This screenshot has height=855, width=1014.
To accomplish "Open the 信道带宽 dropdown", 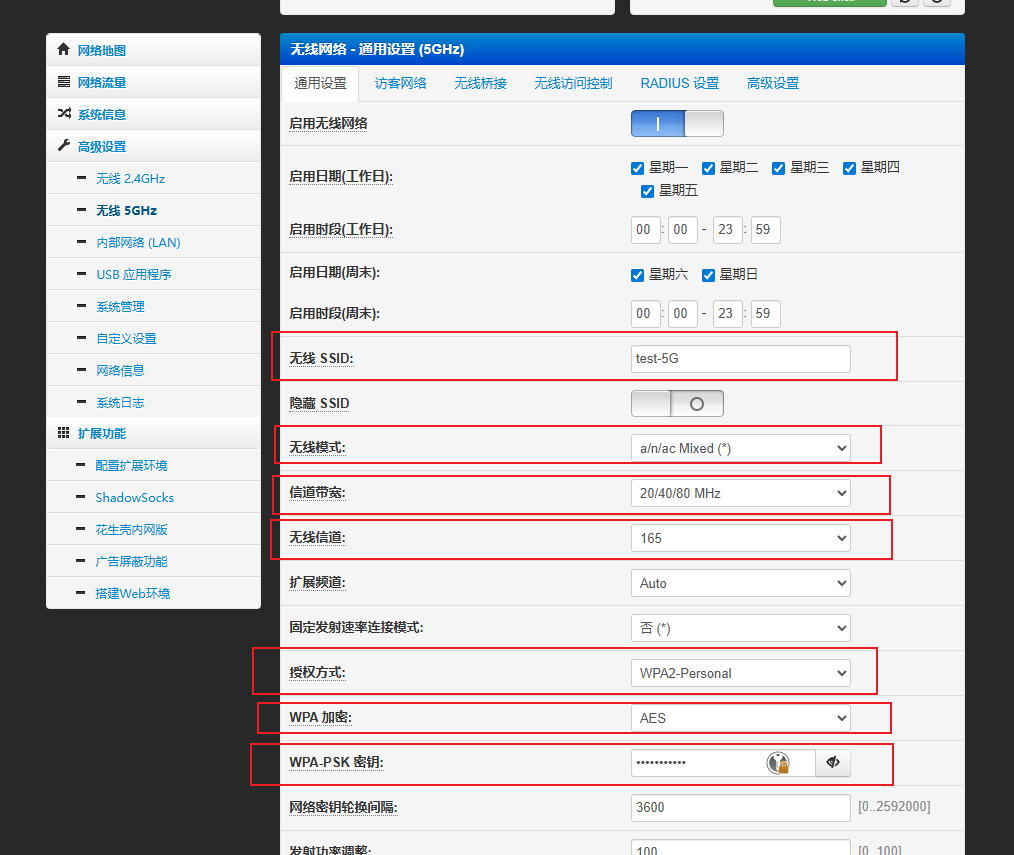I will (740, 493).
